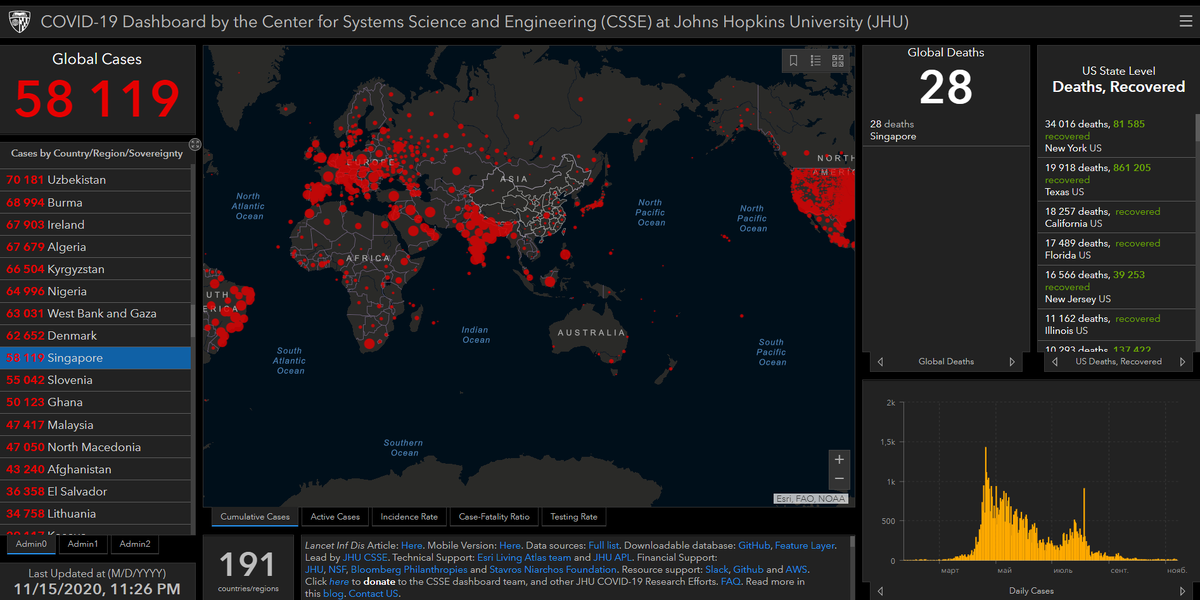The height and width of the screenshot is (600, 1200).
Task: Select the Case-Fatality Ratio tab
Action: click(x=493, y=516)
